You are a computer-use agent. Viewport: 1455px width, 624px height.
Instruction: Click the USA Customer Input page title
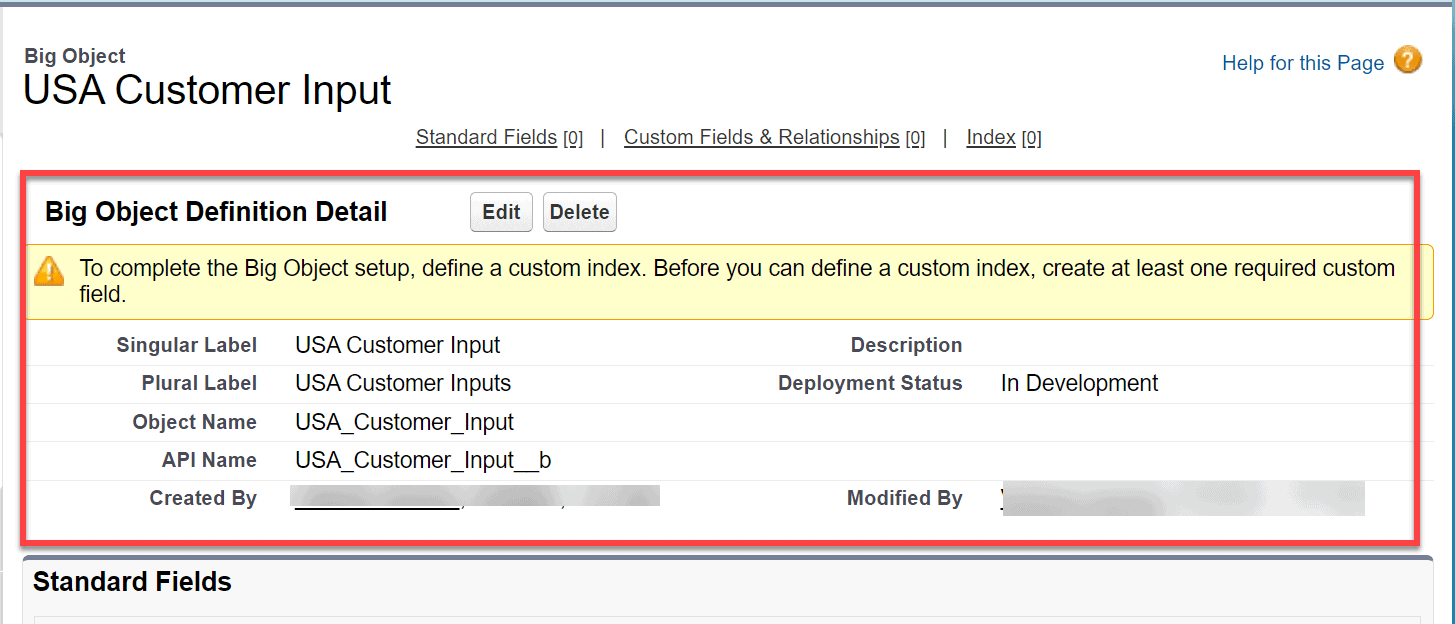click(x=207, y=90)
